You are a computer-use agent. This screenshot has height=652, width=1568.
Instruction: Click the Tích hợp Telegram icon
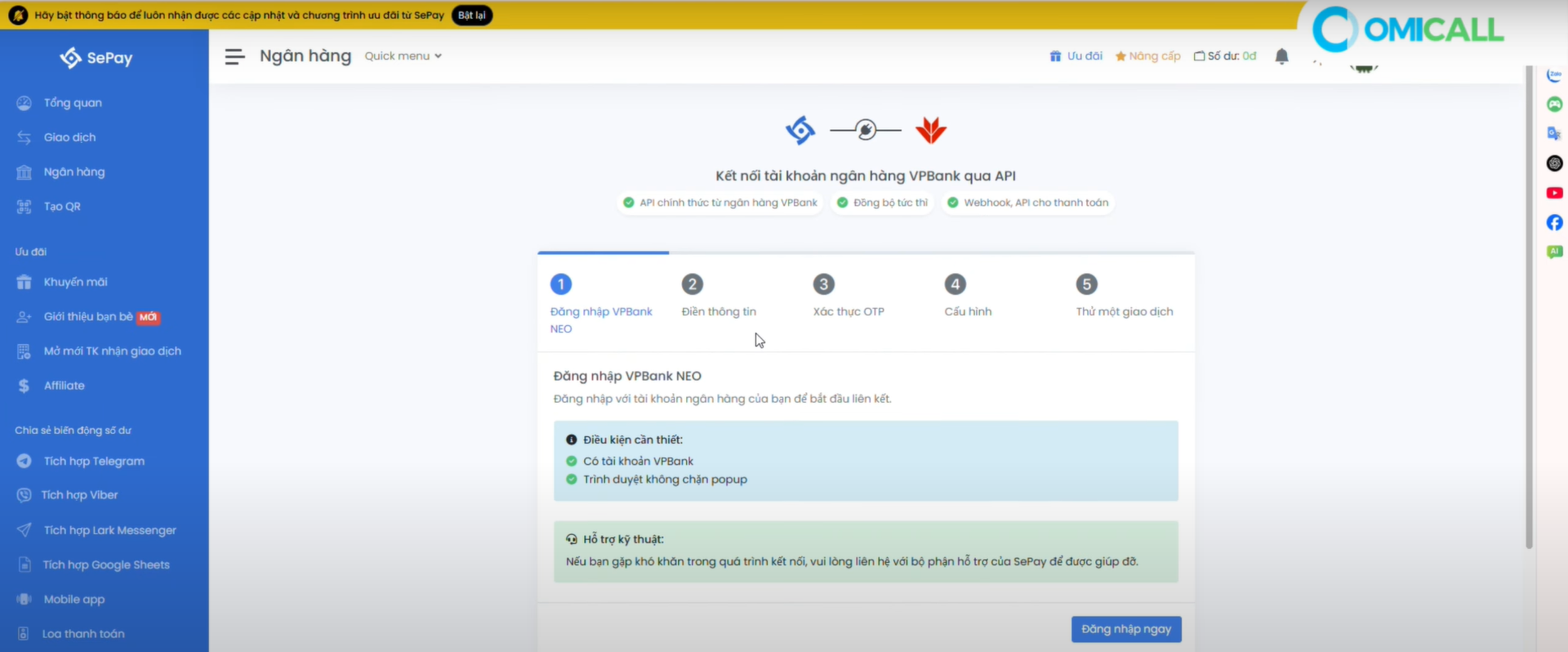(x=24, y=461)
